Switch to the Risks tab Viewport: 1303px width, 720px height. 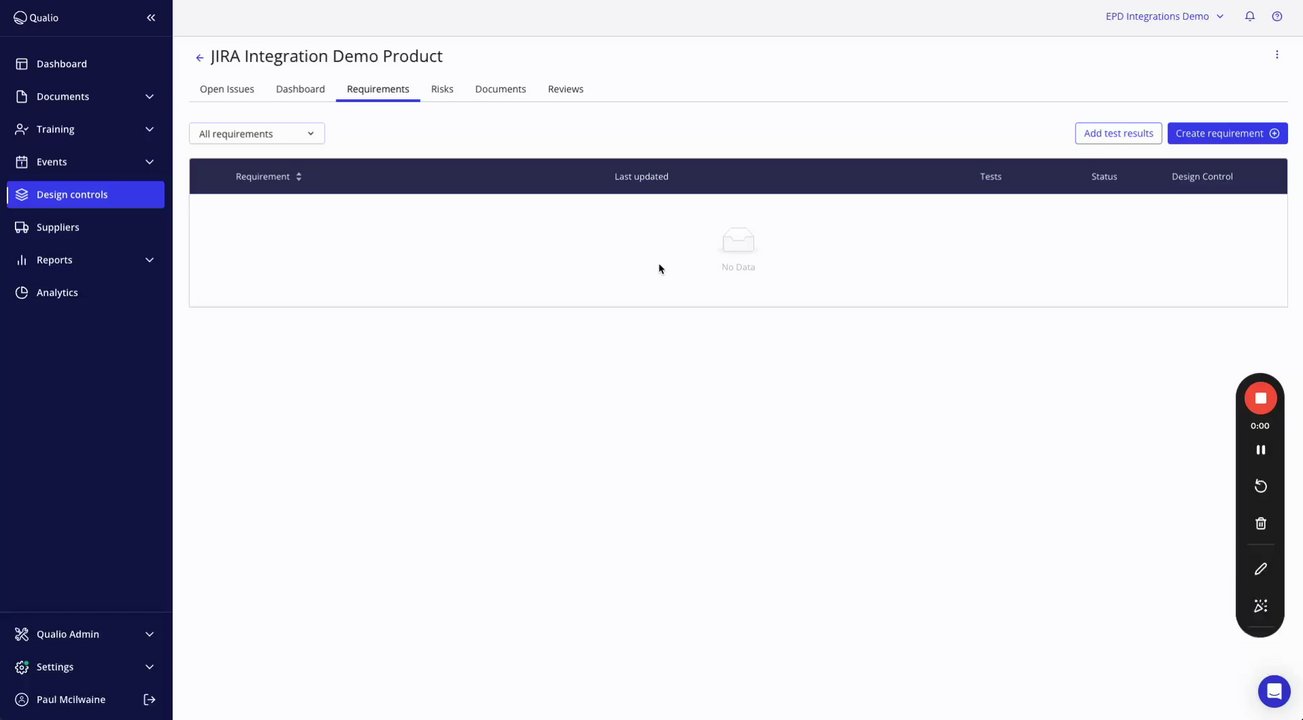[x=442, y=89]
